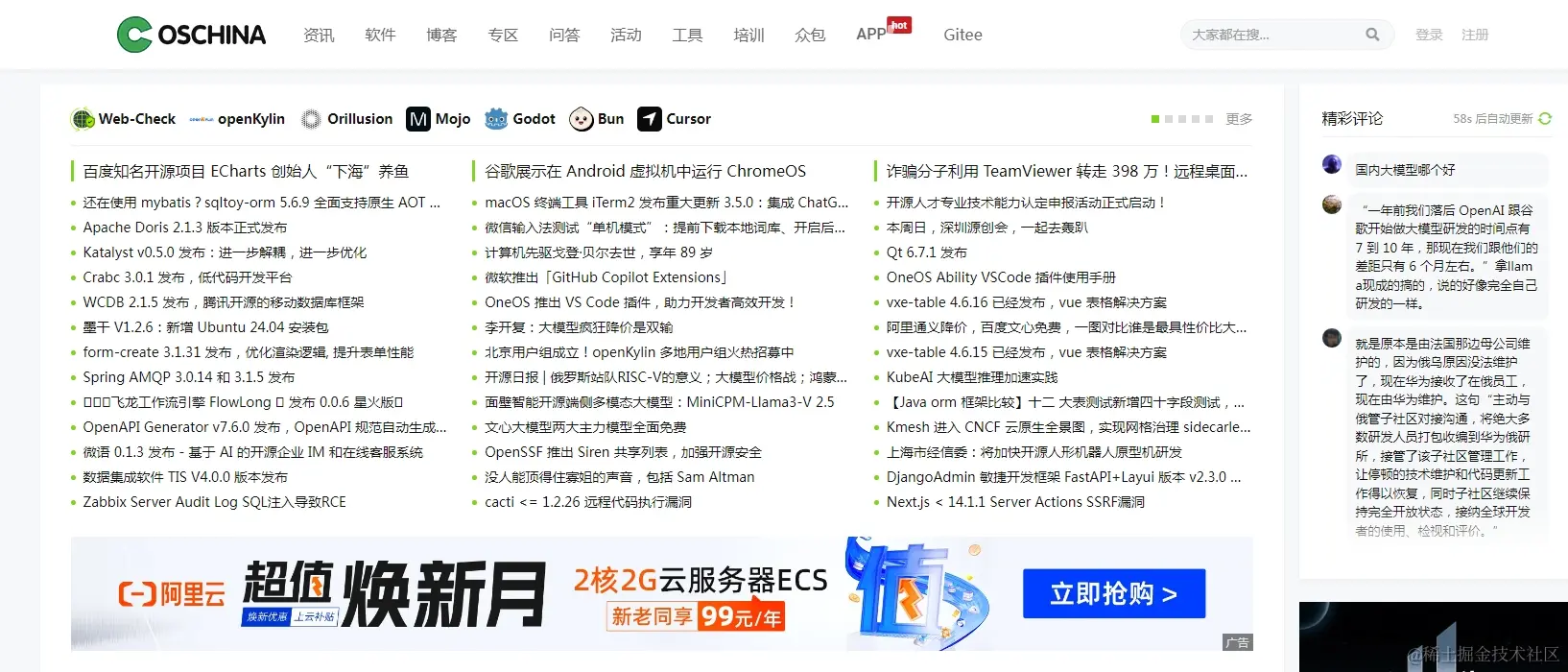This screenshot has width=1568, height=672.
Task: Open headline 百度知名开源项目 ECharts 创始人
Action: point(246,172)
